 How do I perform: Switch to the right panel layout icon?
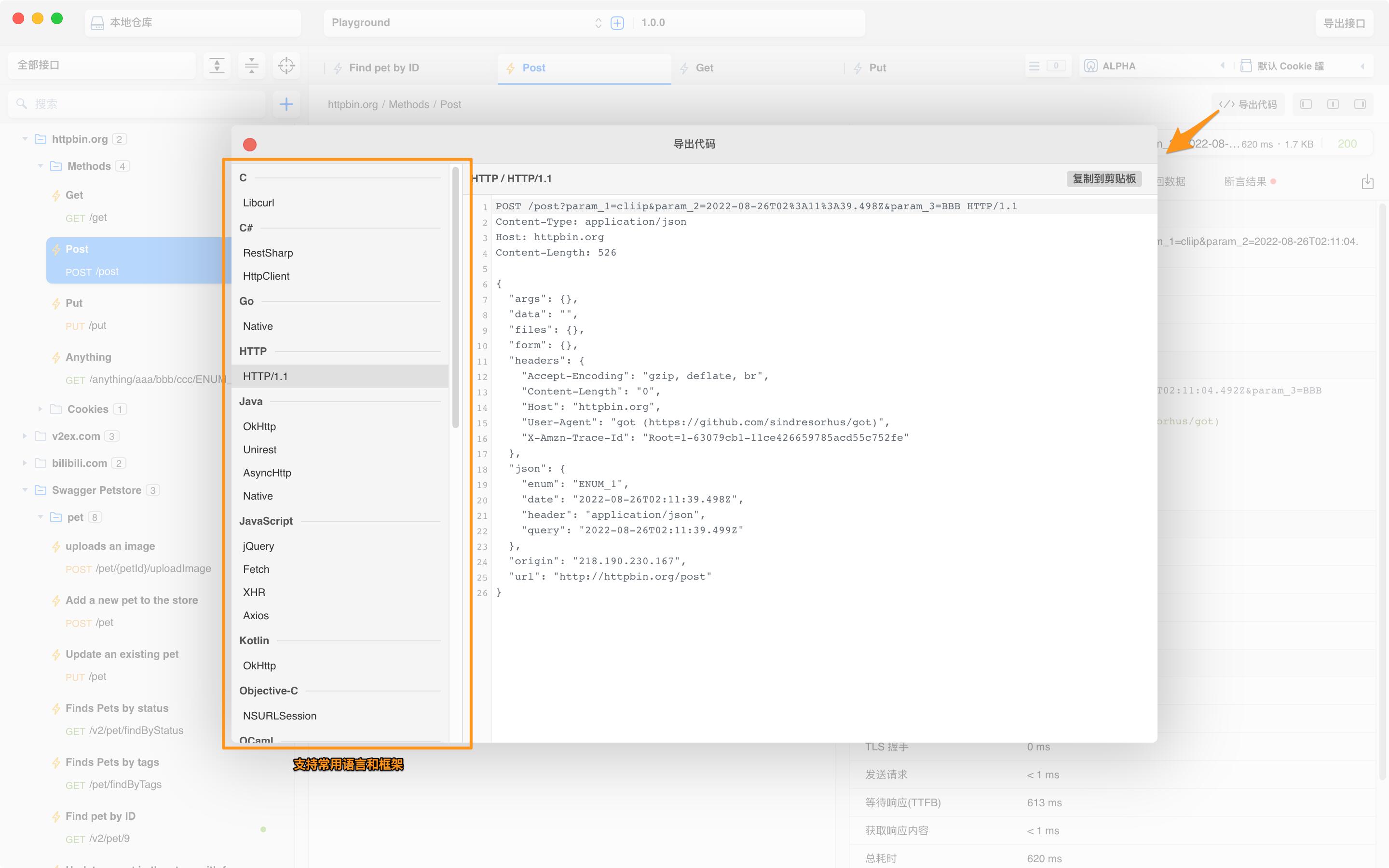[x=1360, y=105]
